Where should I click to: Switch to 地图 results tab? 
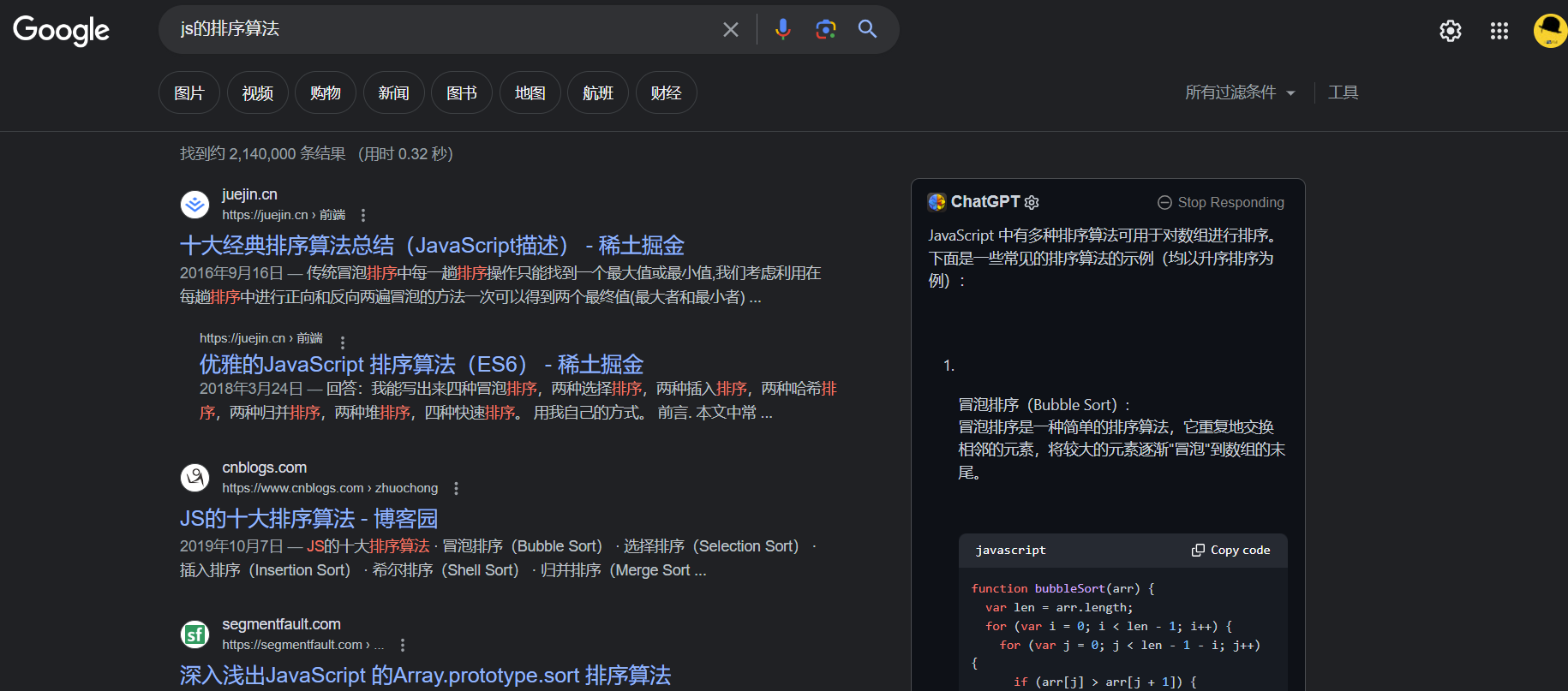pos(530,92)
